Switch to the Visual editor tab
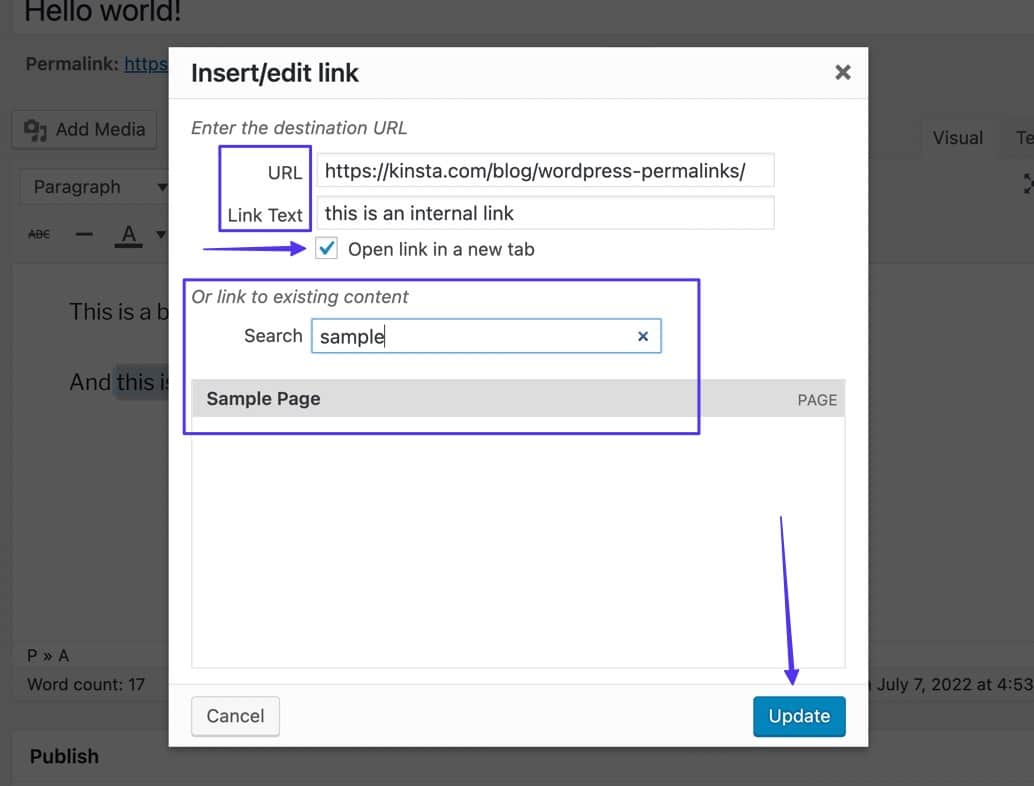1034x786 pixels. click(957, 138)
